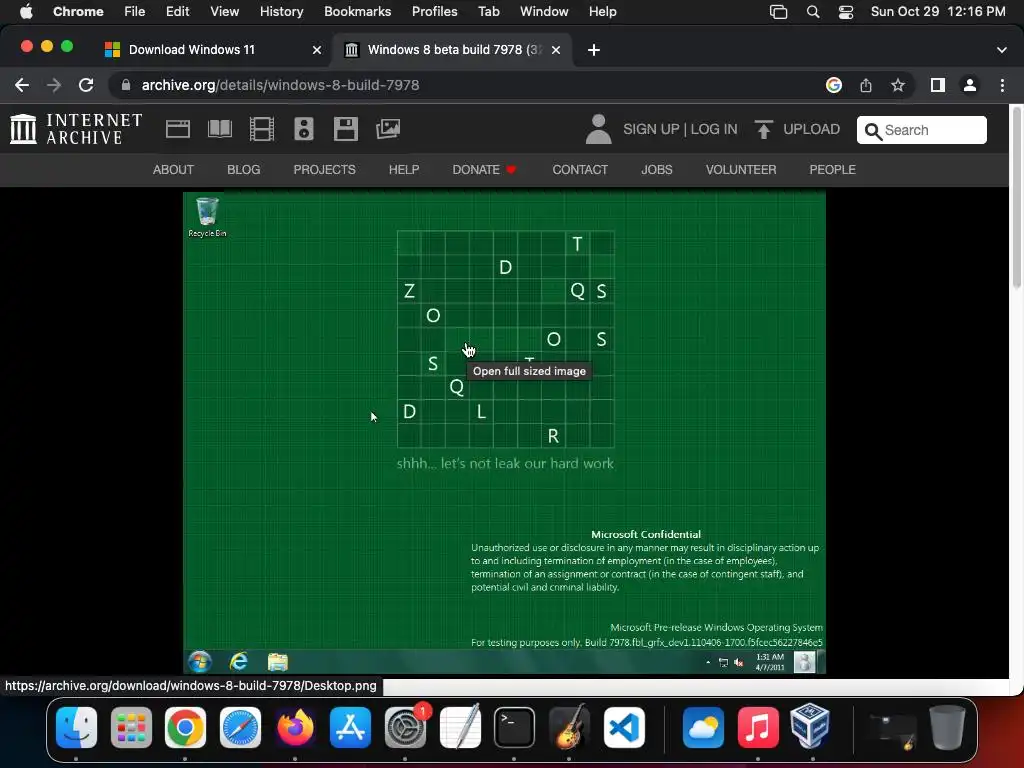Open the Texts book icon

[x=220, y=129]
